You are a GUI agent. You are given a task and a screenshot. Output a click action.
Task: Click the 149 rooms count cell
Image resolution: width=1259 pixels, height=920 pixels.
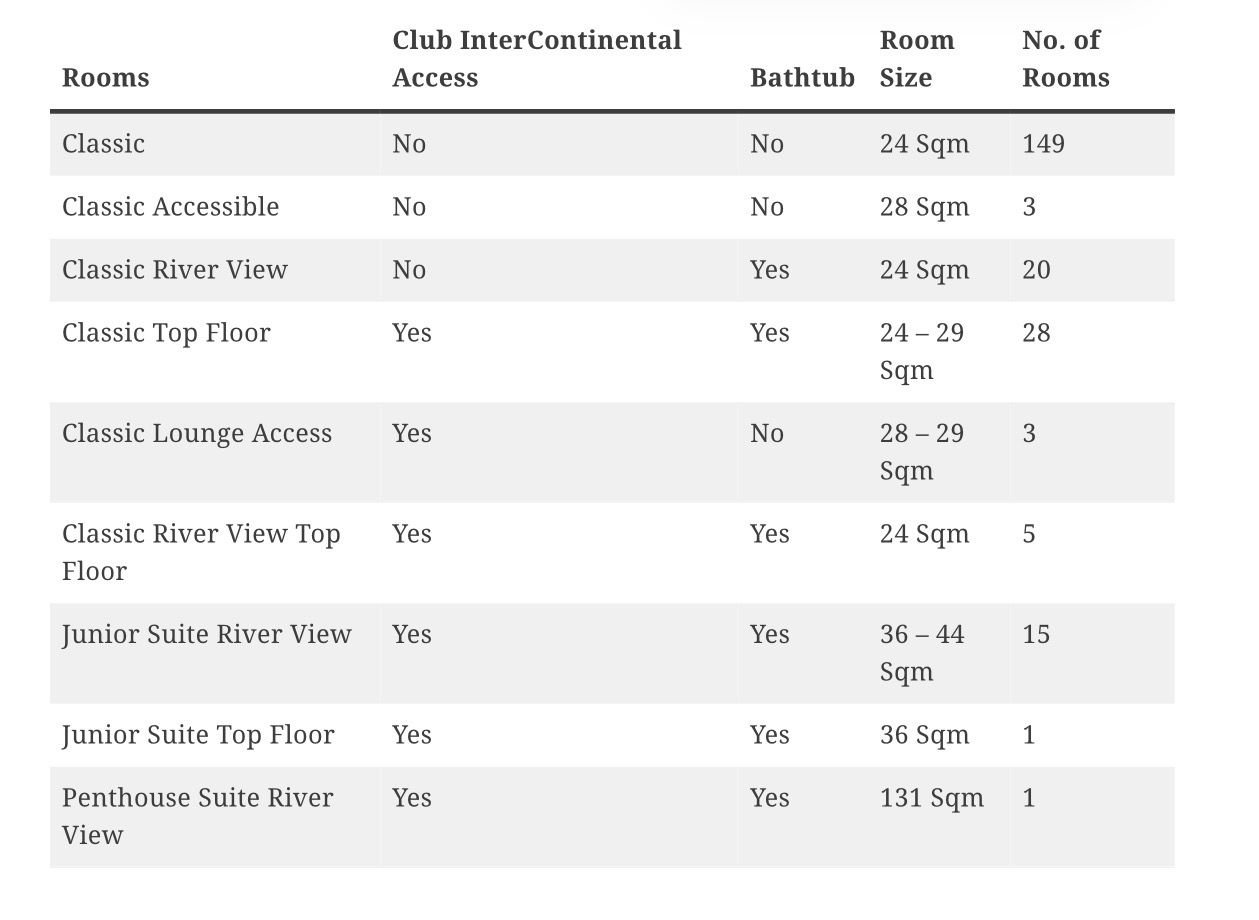(1043, 144)
